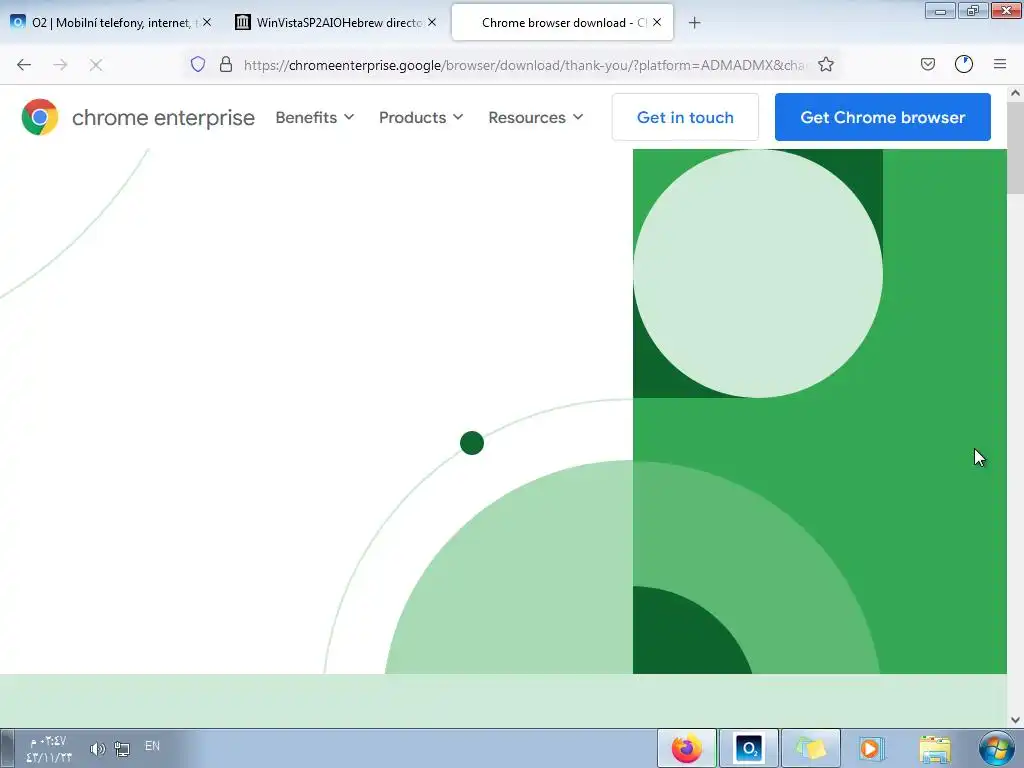This screenshot has width=1024, height=768.
Task: Open Windows Explorer folder icon
Action: pos(935,748)
